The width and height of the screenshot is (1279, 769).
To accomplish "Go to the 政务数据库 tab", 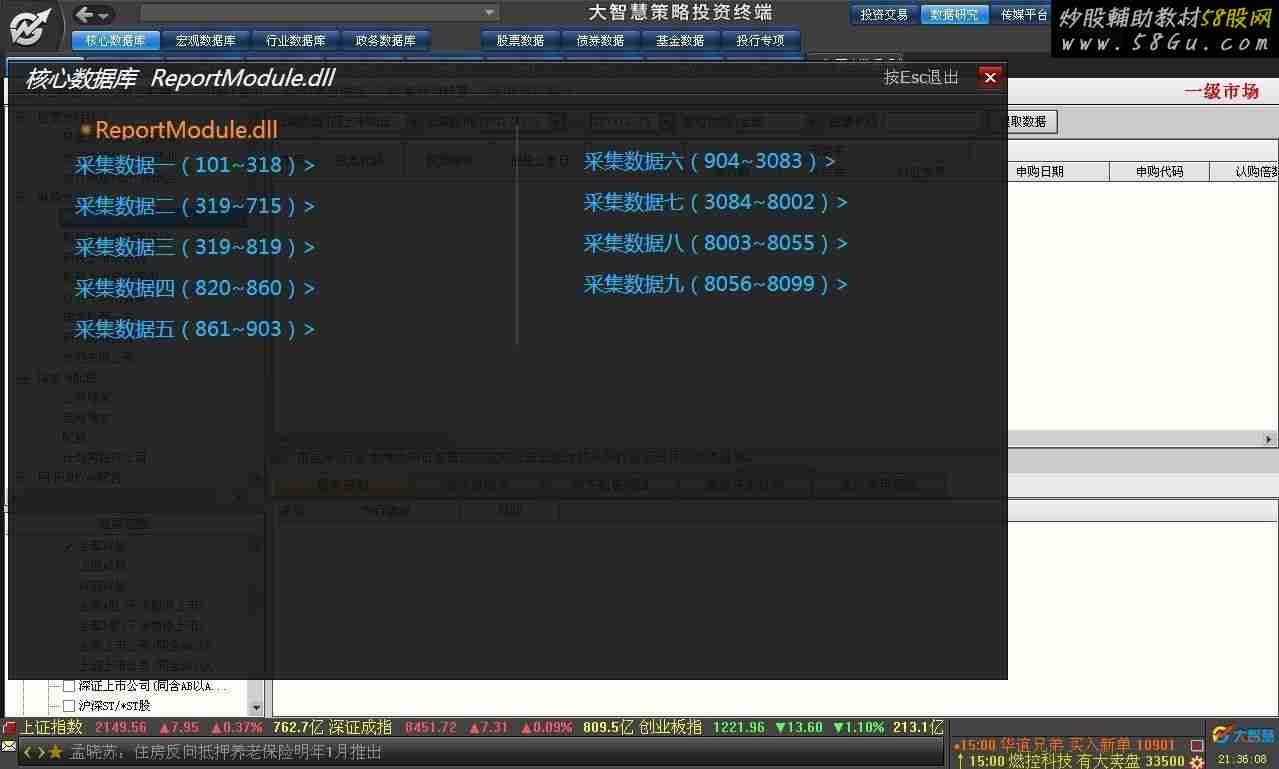I will [385, 40].
